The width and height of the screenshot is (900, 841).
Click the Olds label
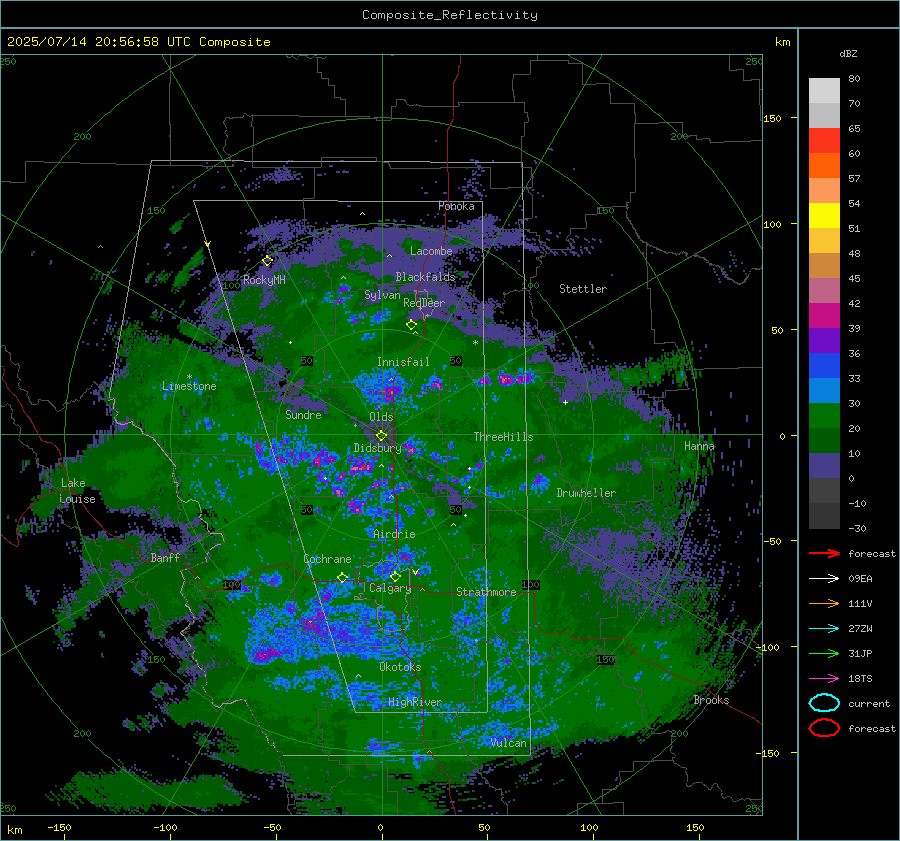tap(381, 417)
